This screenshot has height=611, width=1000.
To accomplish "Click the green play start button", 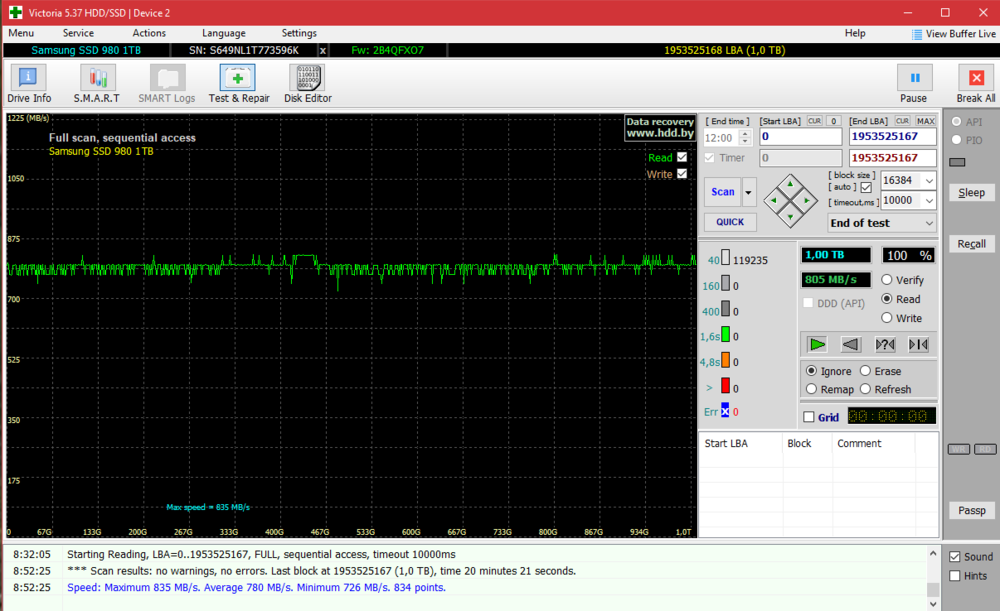I will tap(818, 344).
